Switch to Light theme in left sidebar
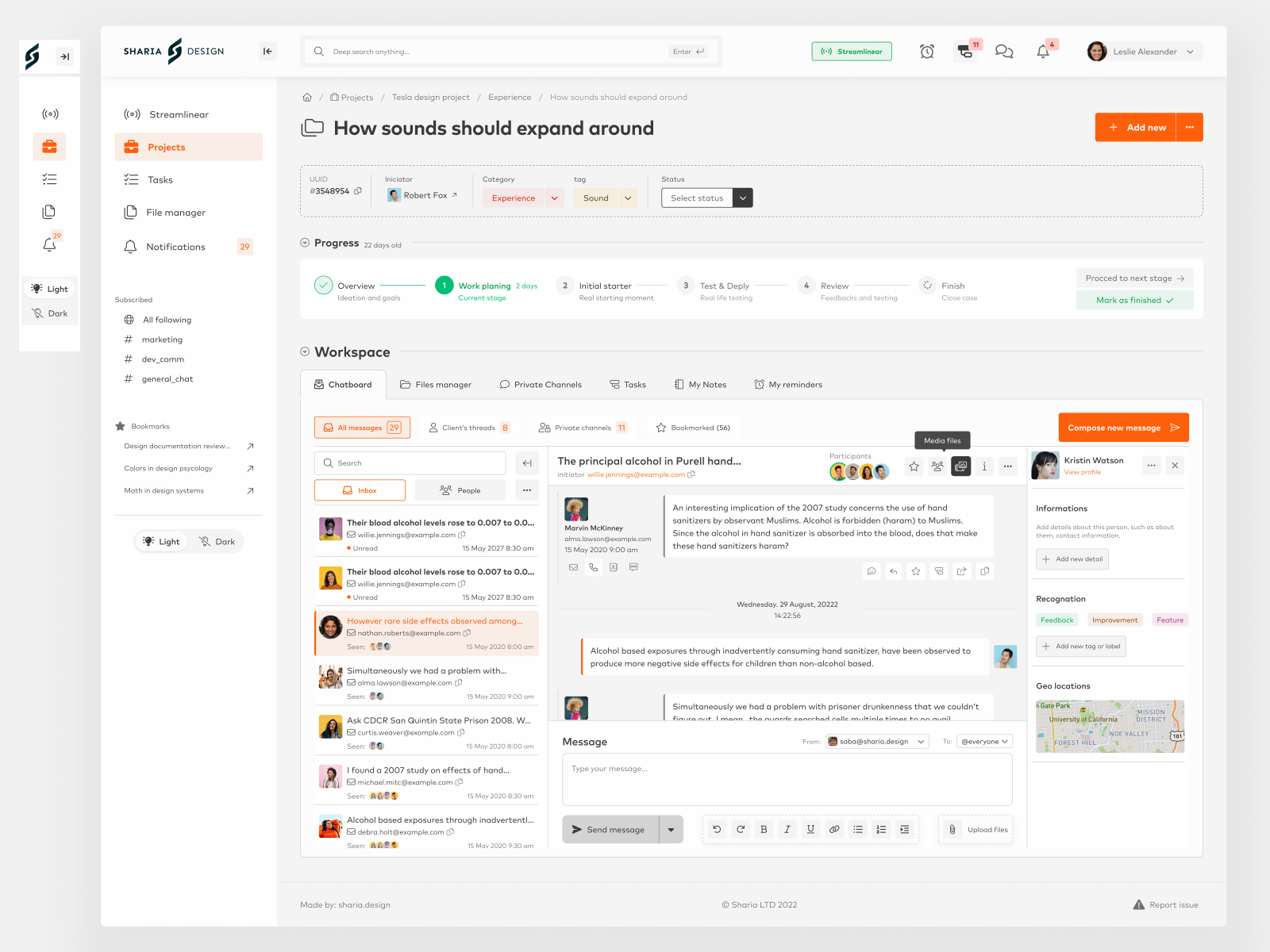Viewport: 1270px width, 952px height. tap(49, 289)
